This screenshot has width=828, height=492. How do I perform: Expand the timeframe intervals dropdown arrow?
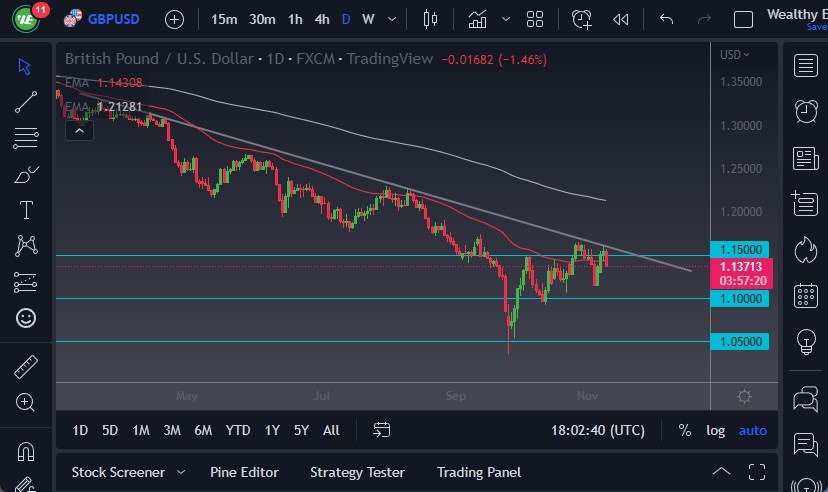(x=391, y=19)
